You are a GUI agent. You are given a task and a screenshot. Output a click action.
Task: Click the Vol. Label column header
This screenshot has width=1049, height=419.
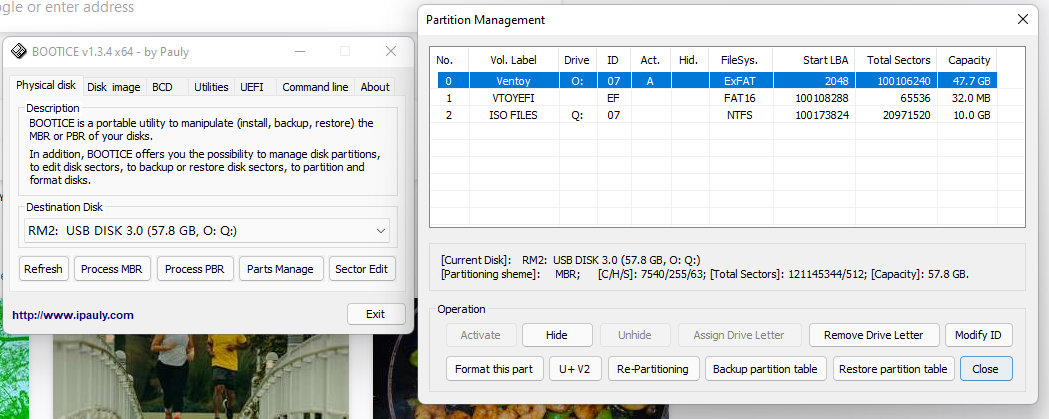pyautogui.click(x=514, y=60)
